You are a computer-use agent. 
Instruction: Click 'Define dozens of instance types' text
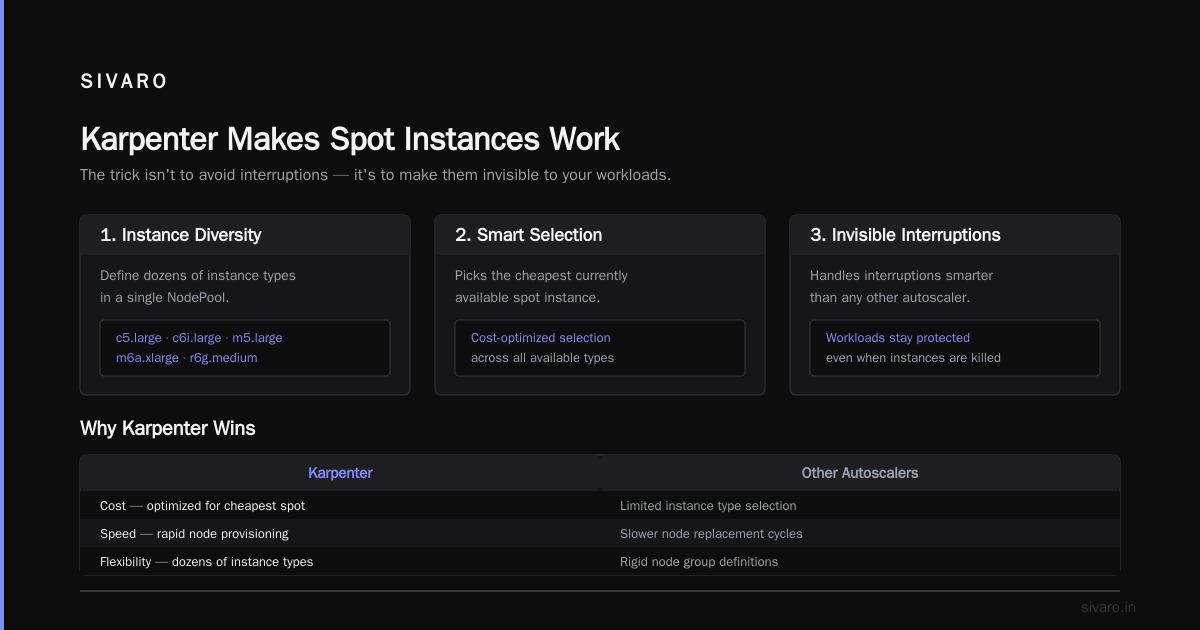pyautogui.click(x=198, y=275)
